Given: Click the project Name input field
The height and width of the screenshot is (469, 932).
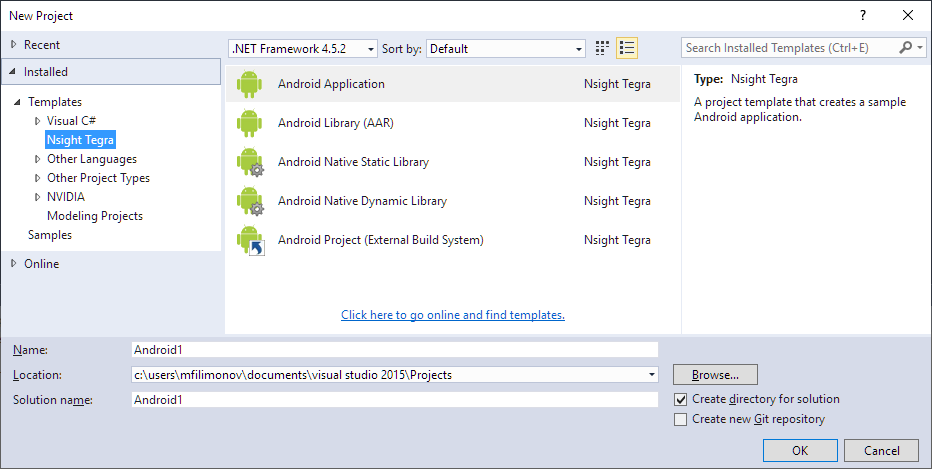Looking at the screenshot, I should click(395, 350).
